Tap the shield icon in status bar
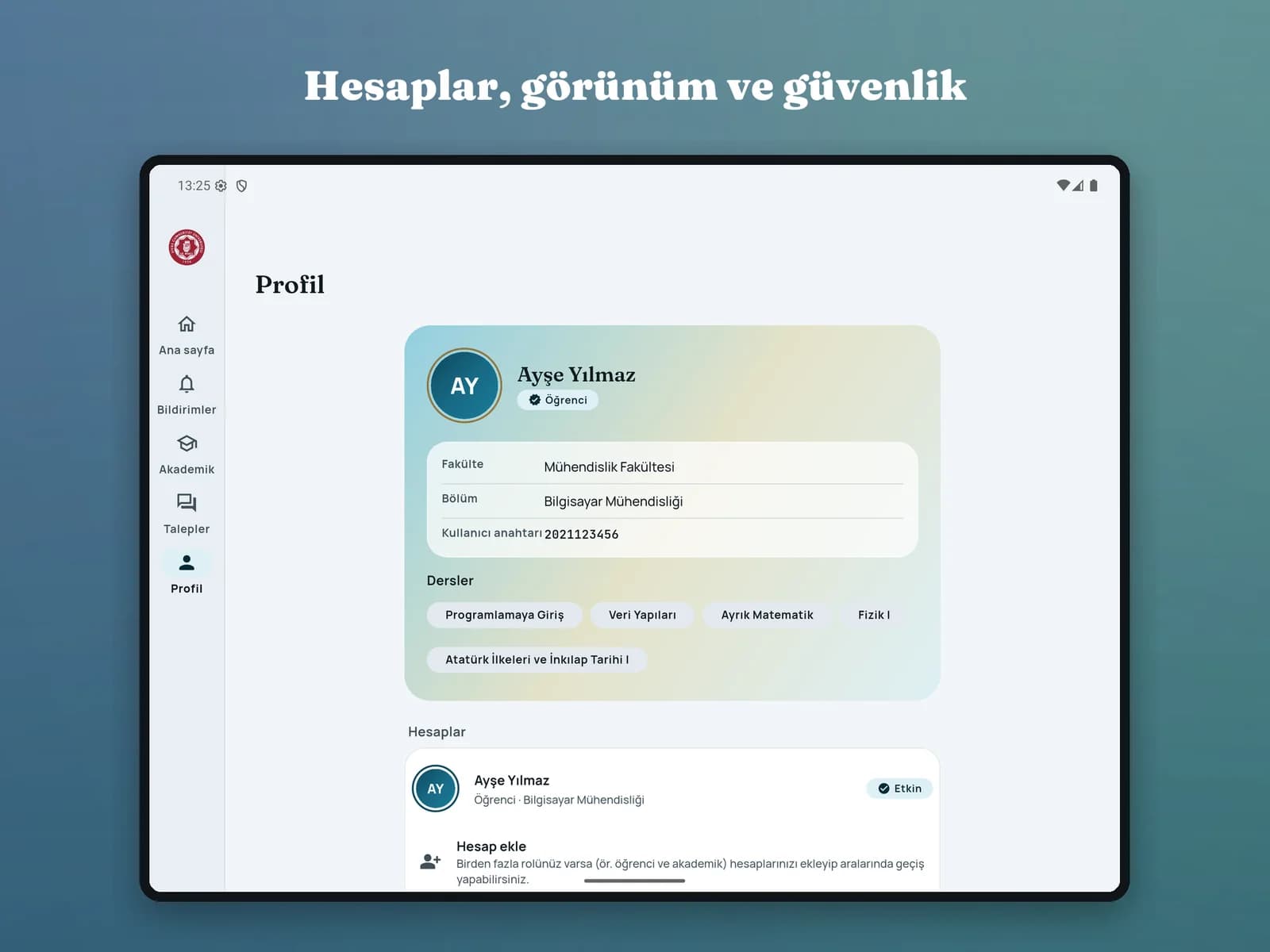 coord(242,186)
